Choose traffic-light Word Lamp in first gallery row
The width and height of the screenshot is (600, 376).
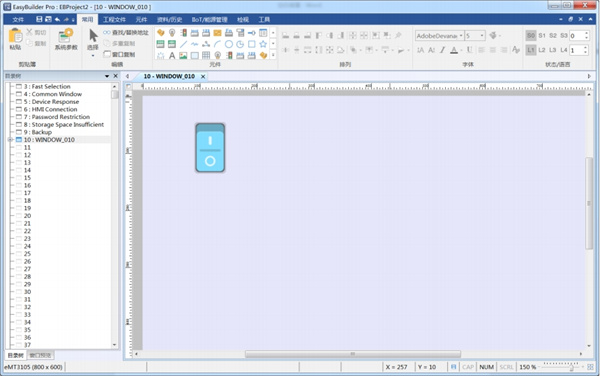pyautogui.click(x=183, y=33)
